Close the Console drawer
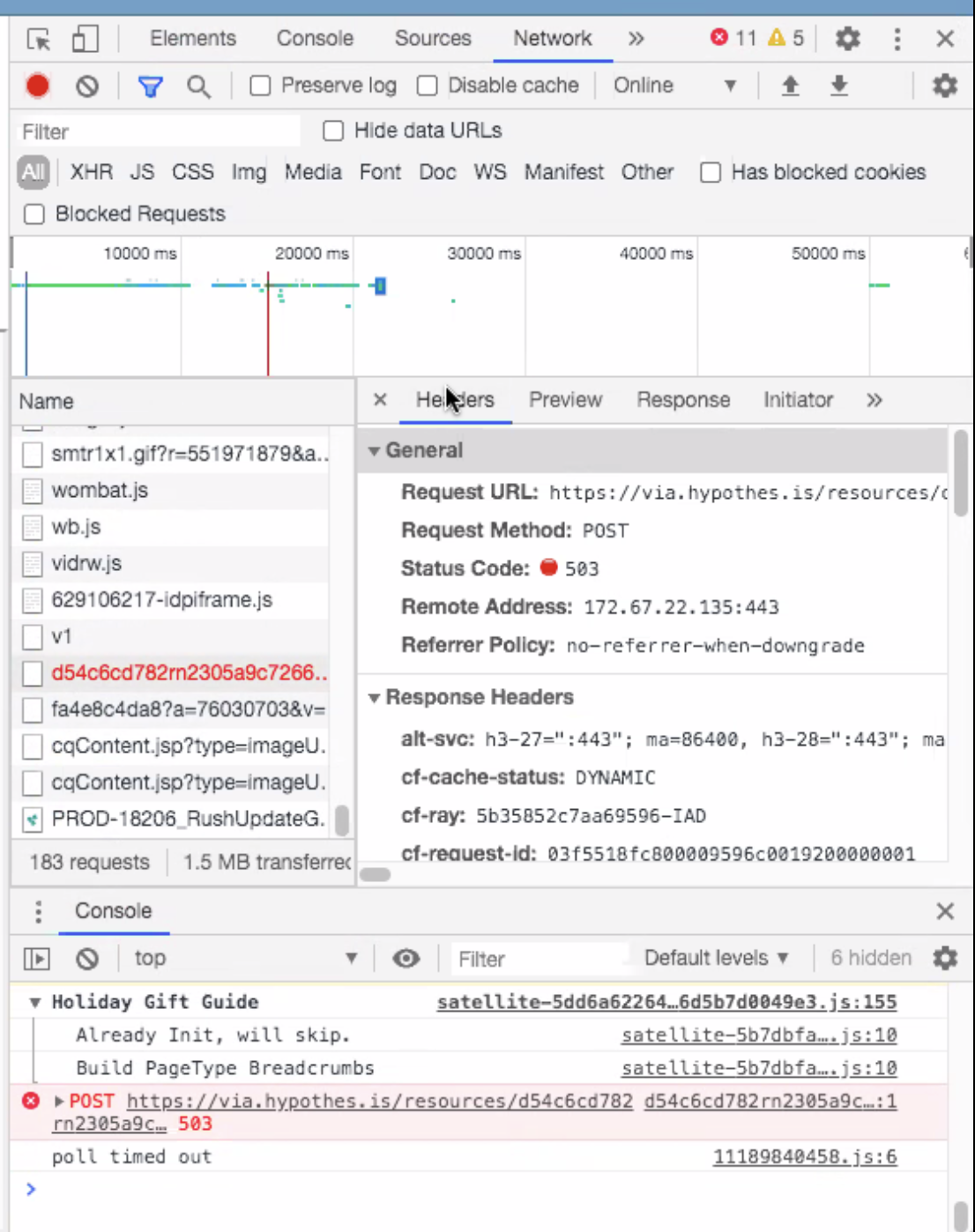Viewport: 975px width, 1232px height. (x=945, y=911)
